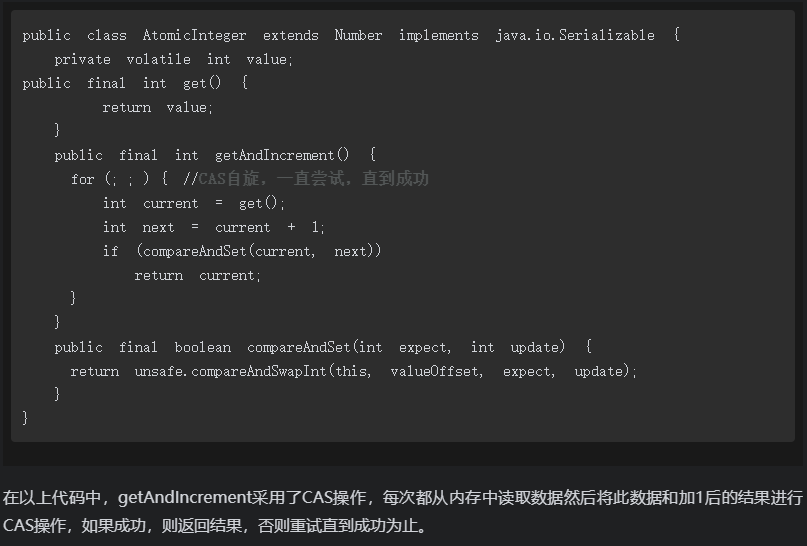This screenshot has height=546, width=807.
Task: Click 'int next = current + 1;' line
Action: pyautogui.click(x=214, y=227)
